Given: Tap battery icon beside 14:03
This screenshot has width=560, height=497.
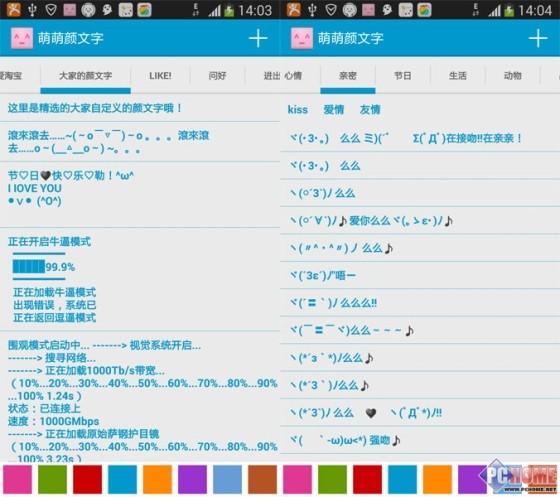Looking at the screenshot, I should 229,11.
